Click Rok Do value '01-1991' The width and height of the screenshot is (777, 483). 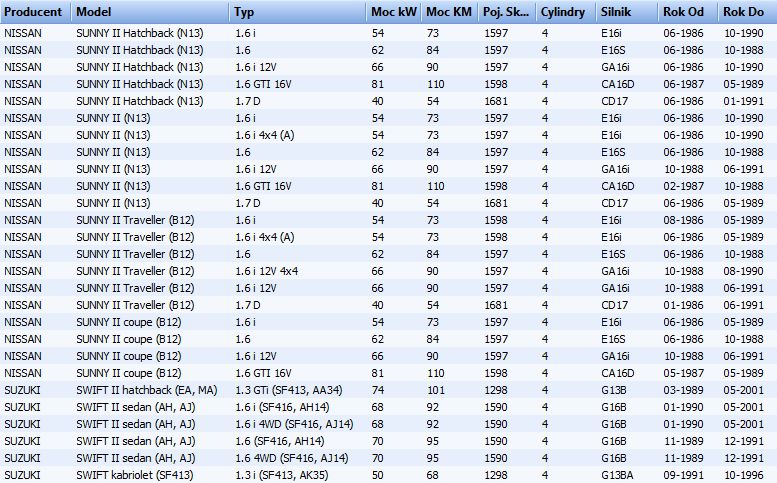(743, 101)
